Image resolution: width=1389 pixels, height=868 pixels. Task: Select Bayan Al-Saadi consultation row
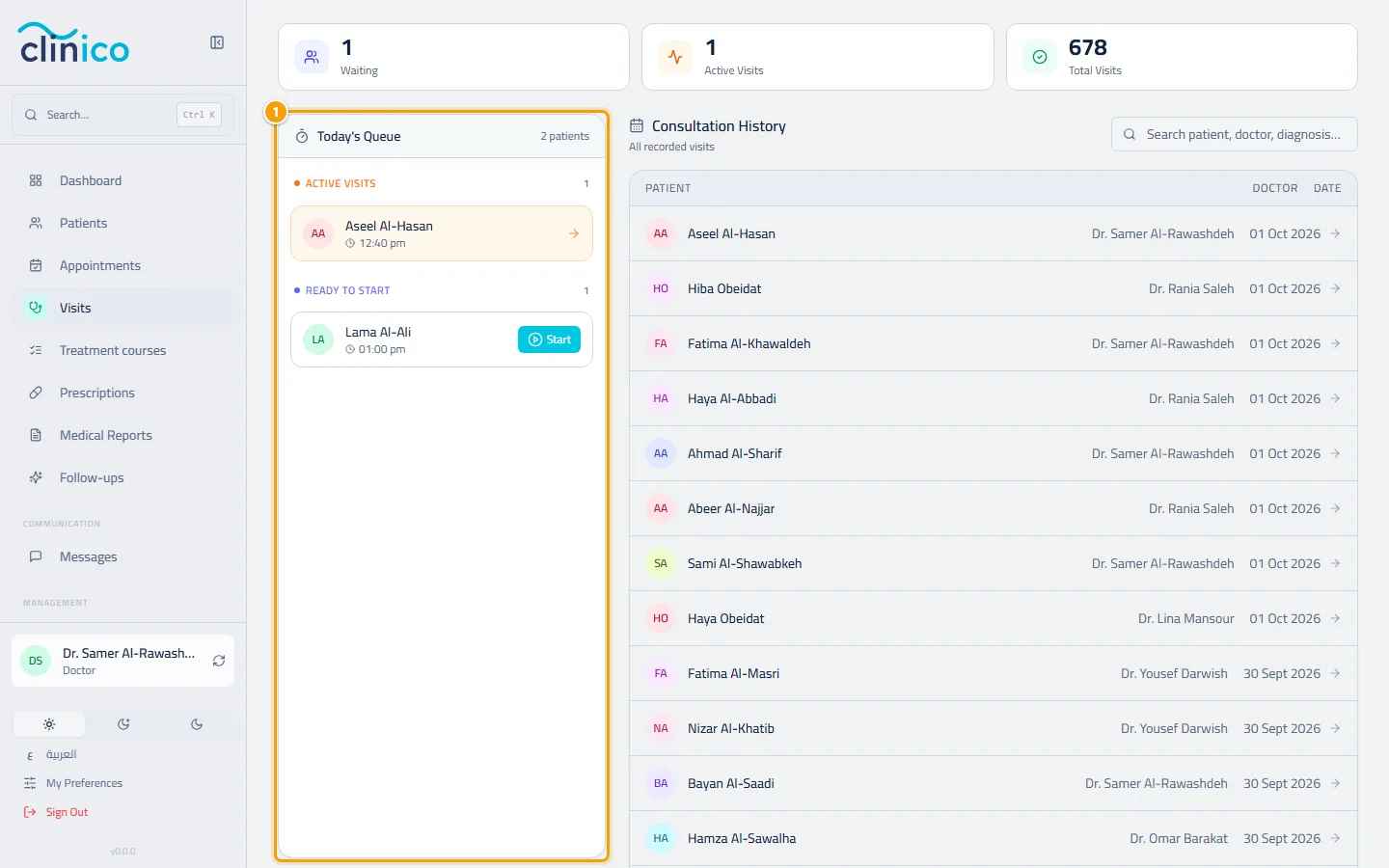coord(994,783)
